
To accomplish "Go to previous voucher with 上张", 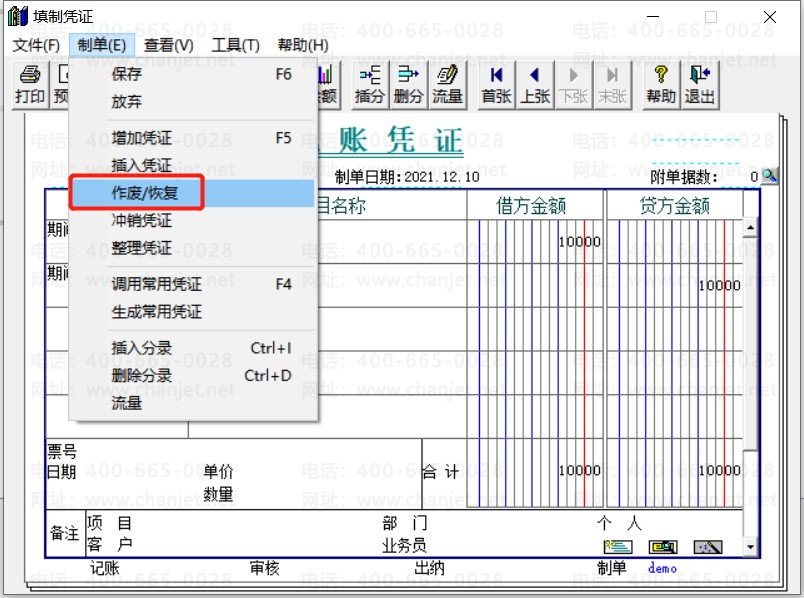I will pyautogui.click(x=535, y=85).
